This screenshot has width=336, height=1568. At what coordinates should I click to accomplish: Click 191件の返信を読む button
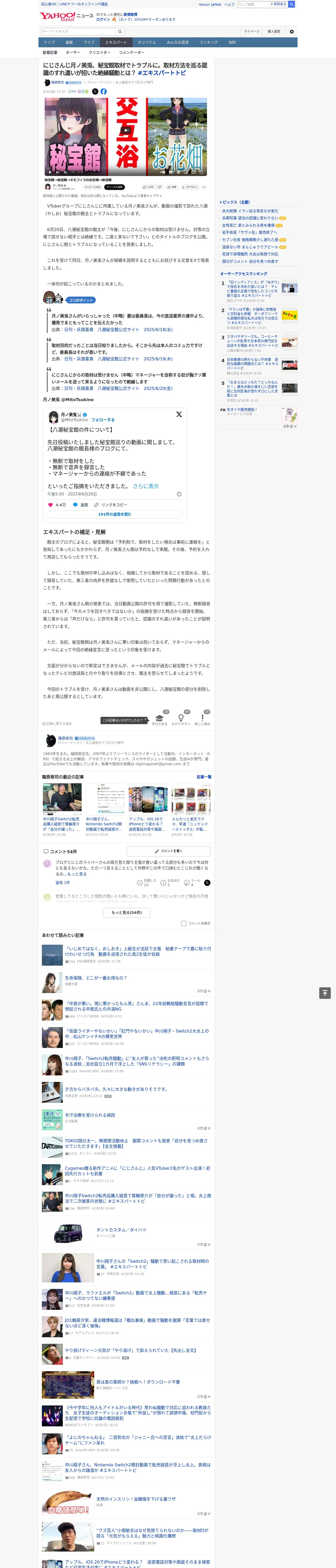(115, 514)
